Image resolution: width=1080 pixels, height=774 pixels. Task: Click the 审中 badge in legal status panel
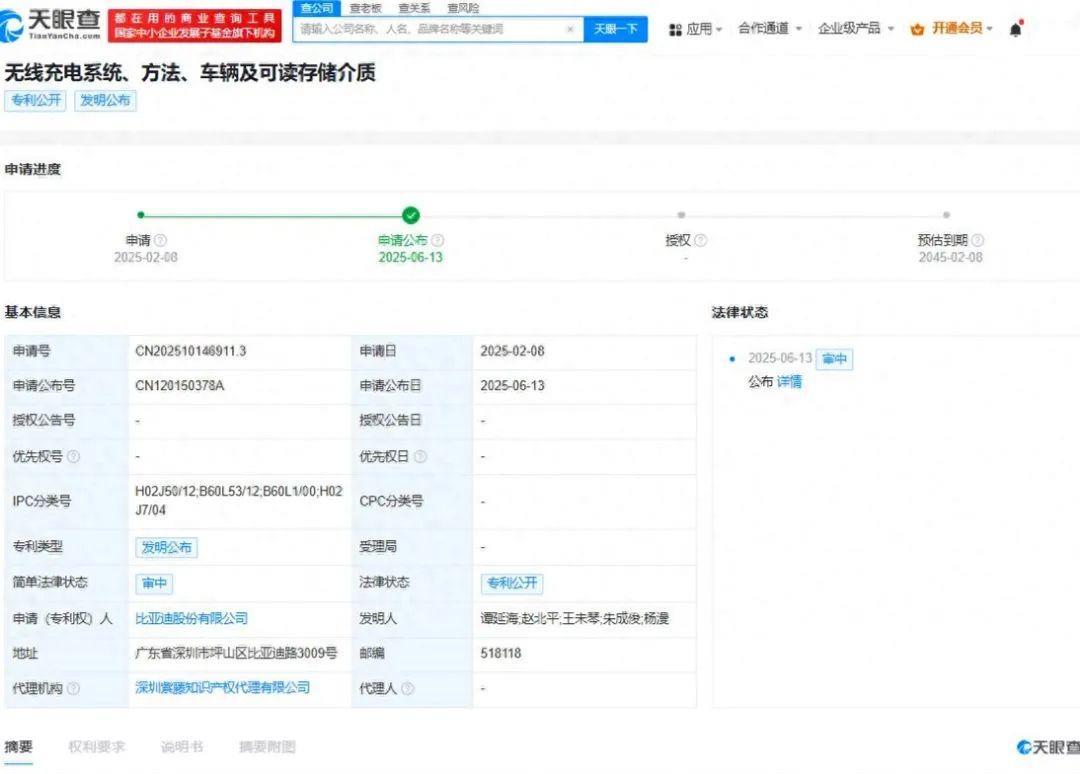pyautogui.click(x=834, y=359)
